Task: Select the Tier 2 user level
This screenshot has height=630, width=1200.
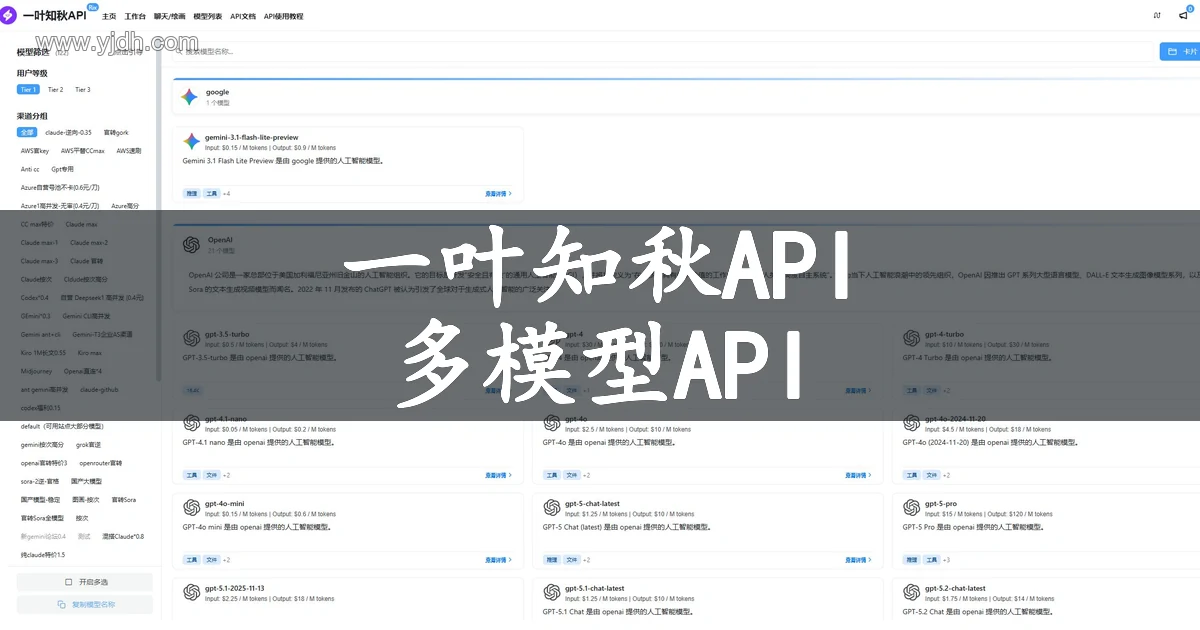Action: pyautogui.click(x=55, y=90)
